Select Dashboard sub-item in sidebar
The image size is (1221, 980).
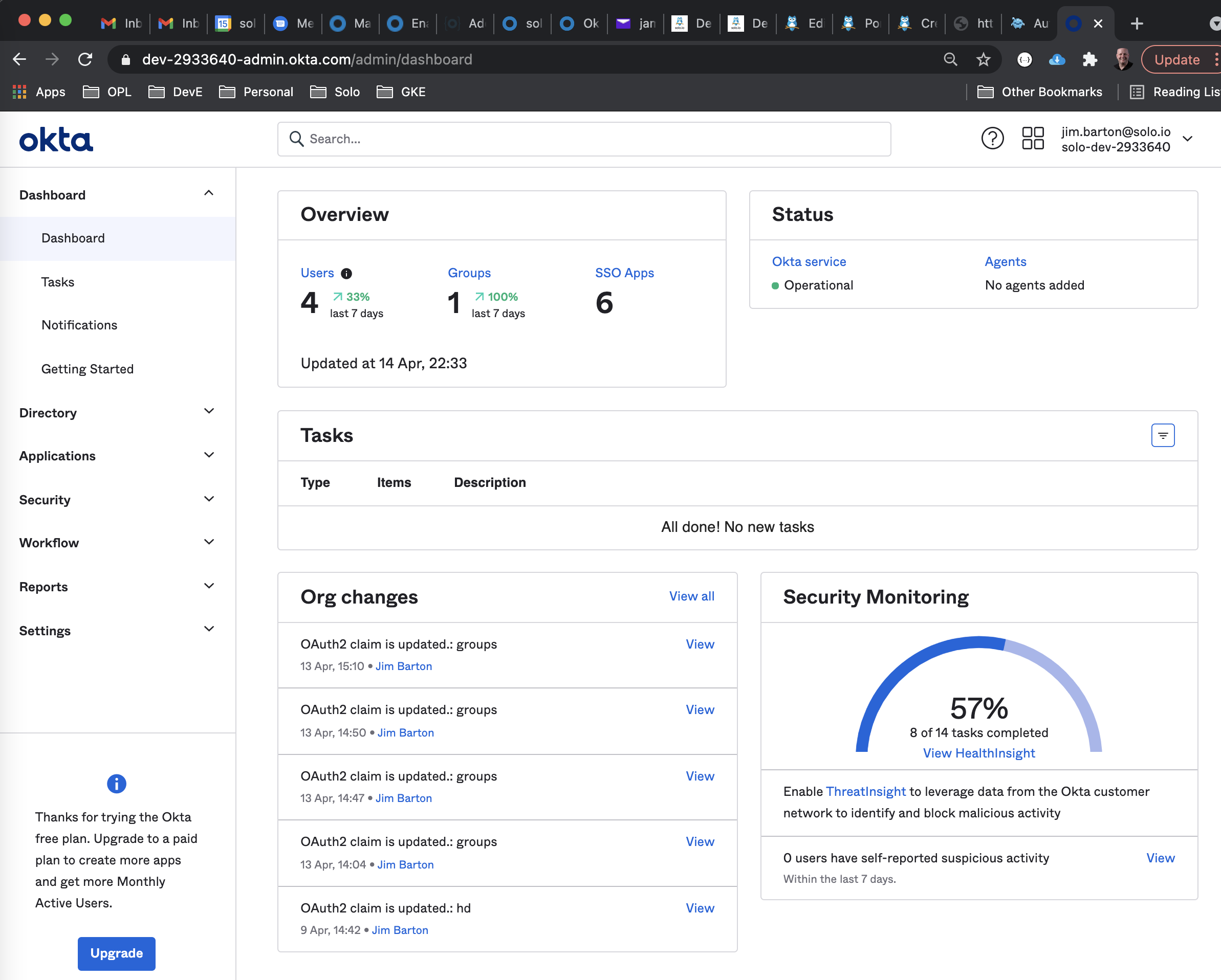(x=118, y=238)
